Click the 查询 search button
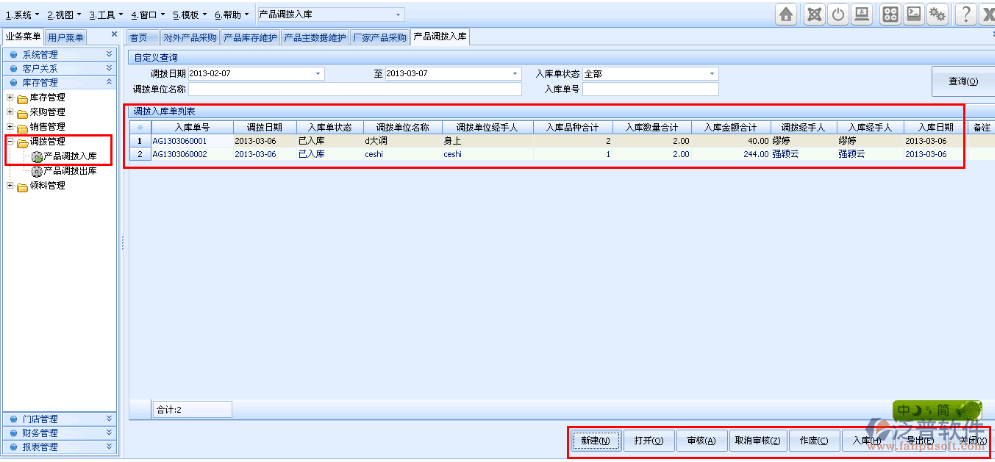Image resolution: width=995 pixels, height=462 pixels. click(x=963, y=81)
